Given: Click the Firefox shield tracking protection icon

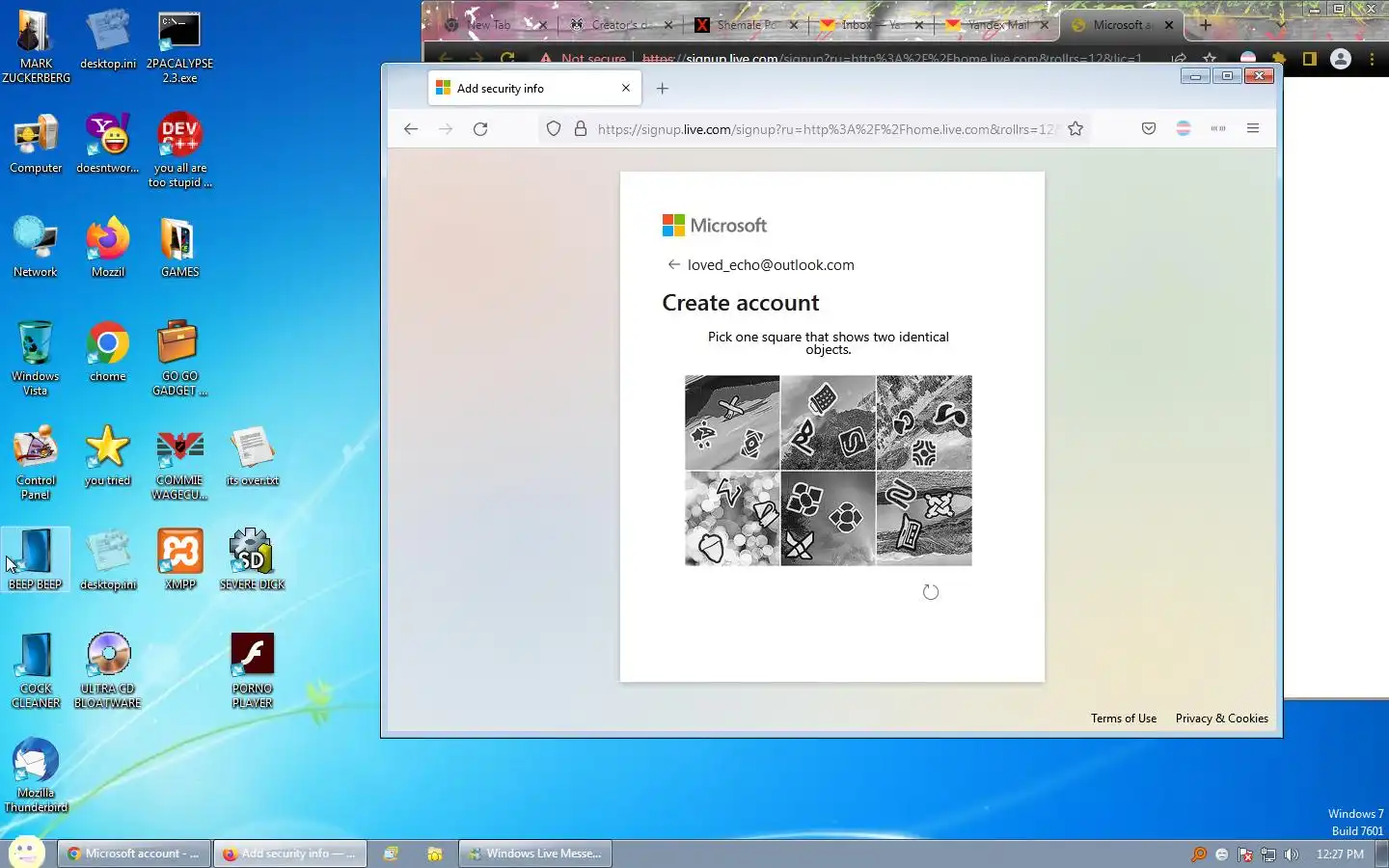Looking at the screenshot, I should tap(554, 128).
